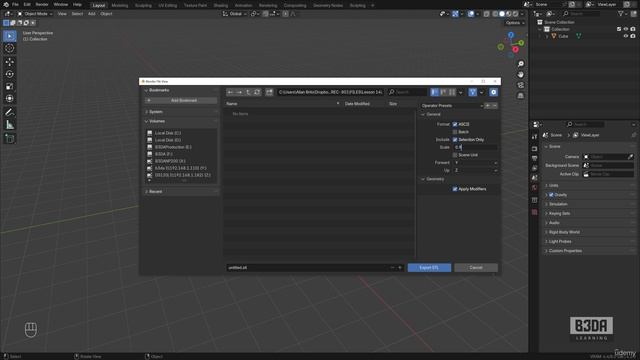Screen dimensions: 640x360
Task: Toggle Collection exclude from view layer checkbox
Action: pyautogui.click(x=619, y=29)
